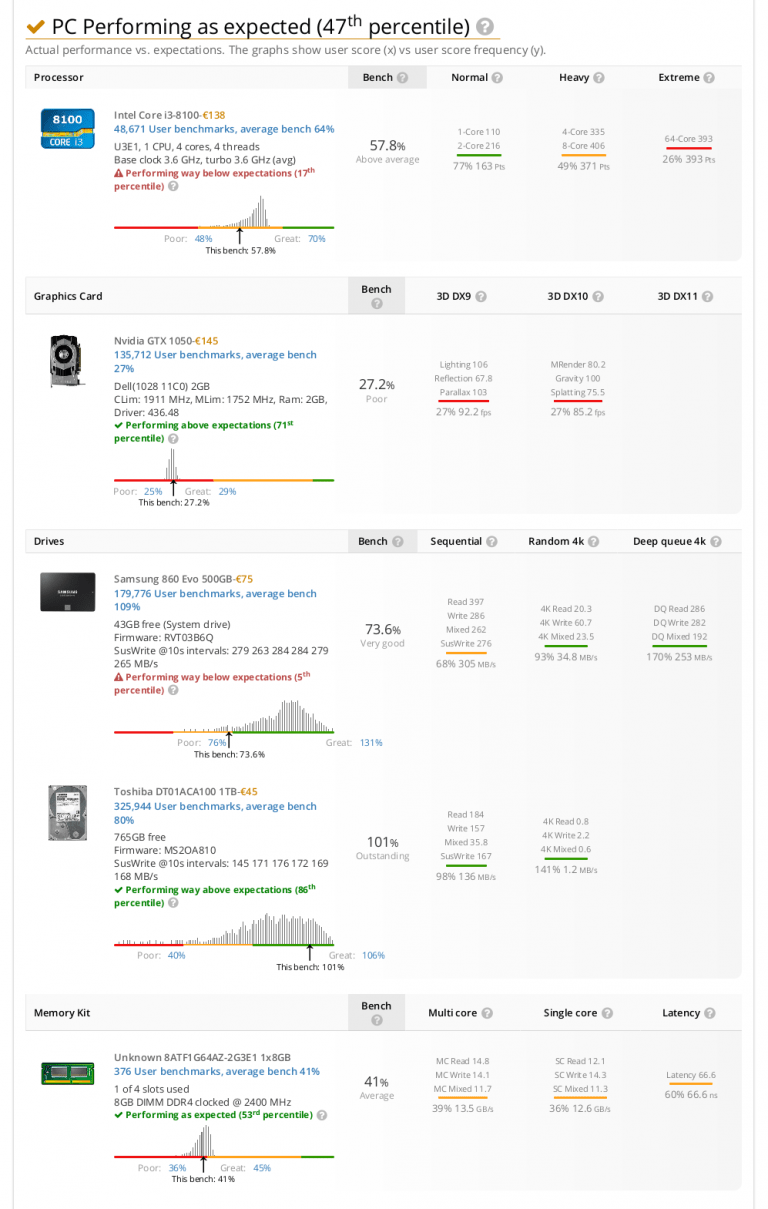Open the help icon next to the title
The image size is (768, 1209).
(486, 26)
